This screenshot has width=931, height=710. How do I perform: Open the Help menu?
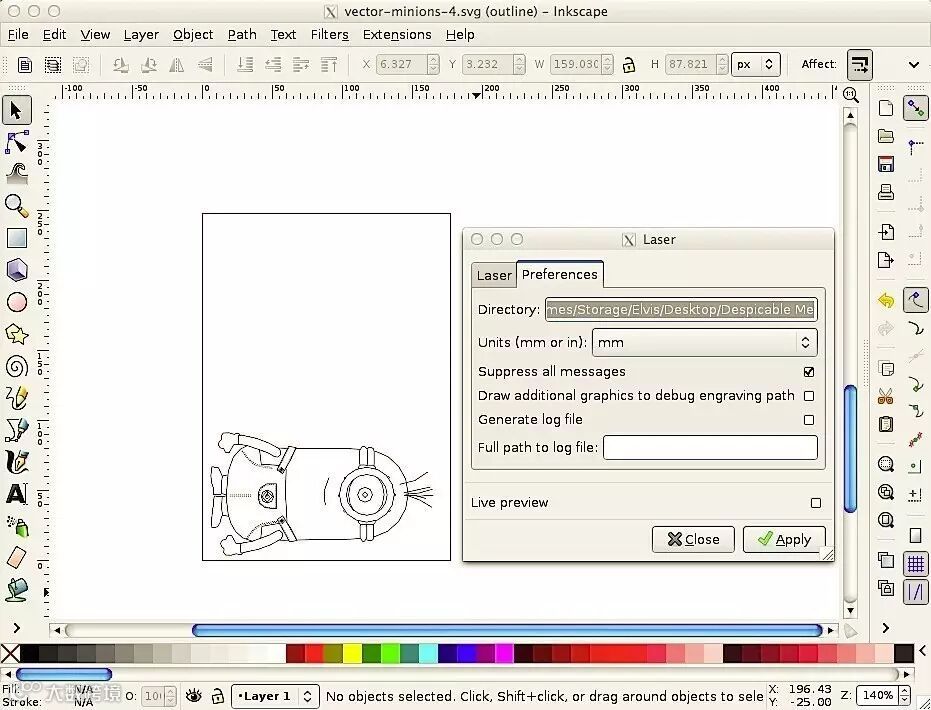460,34
